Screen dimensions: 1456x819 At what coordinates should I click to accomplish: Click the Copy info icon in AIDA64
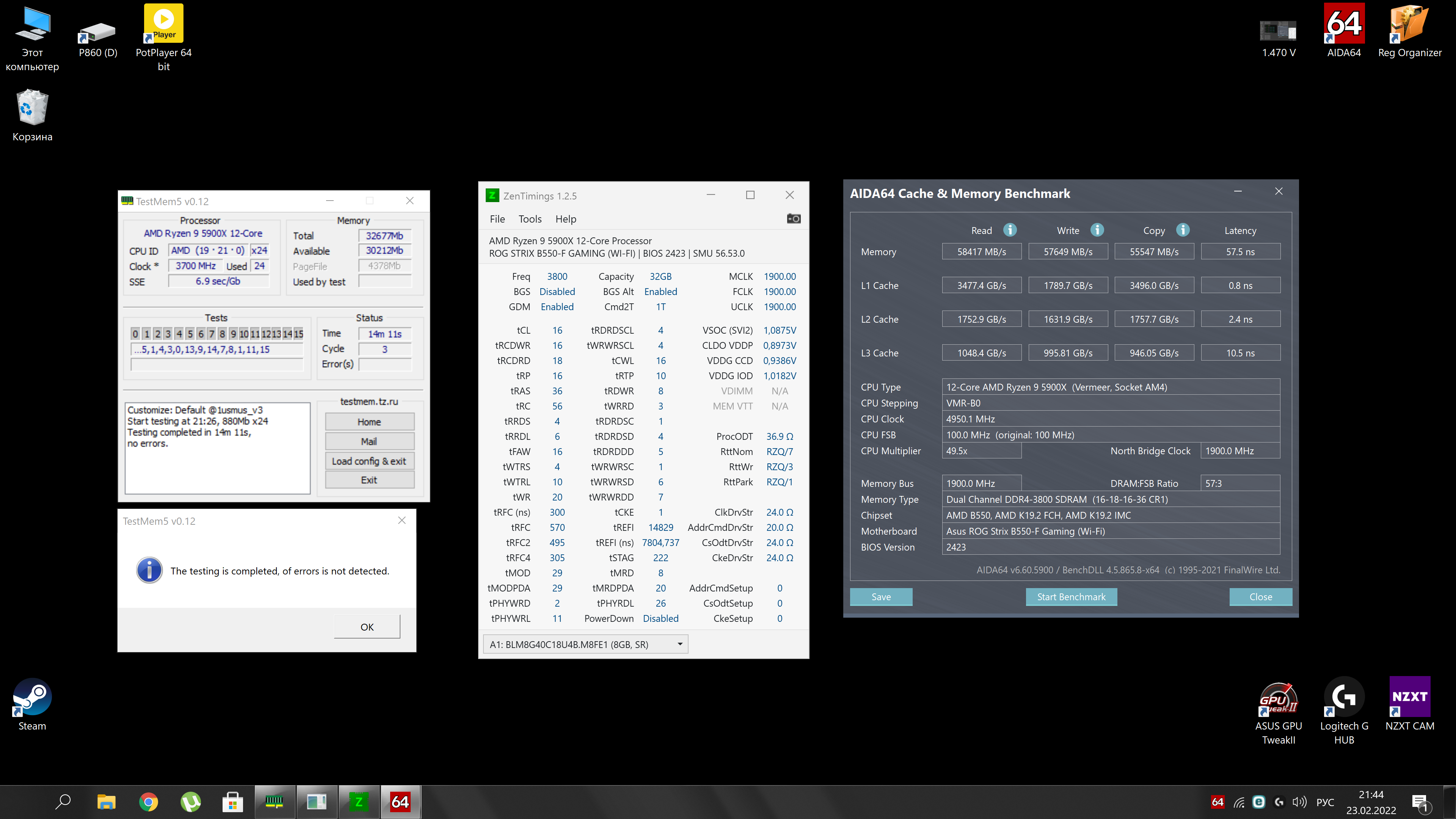click(1183, 230)
